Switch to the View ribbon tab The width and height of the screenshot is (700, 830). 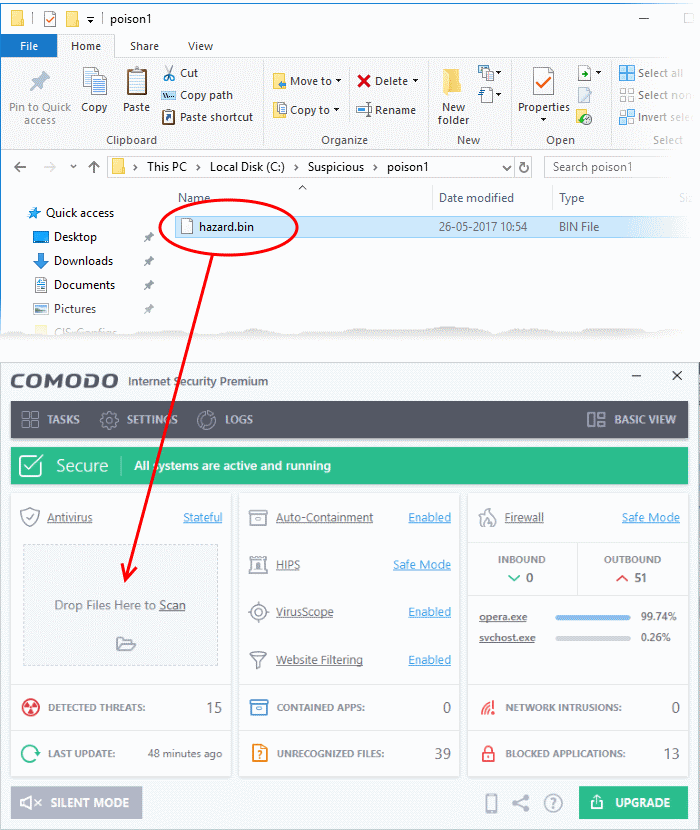coord(200,46)
